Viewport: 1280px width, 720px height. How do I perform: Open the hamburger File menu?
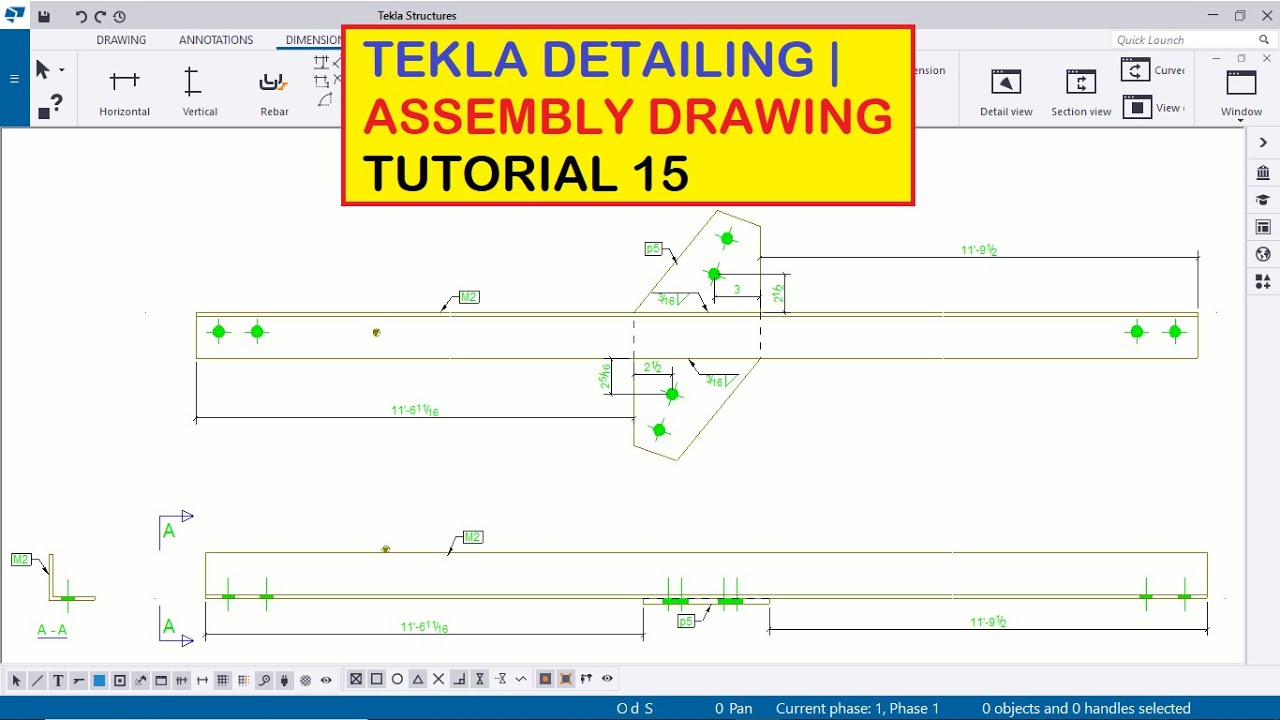coord(14,78)
